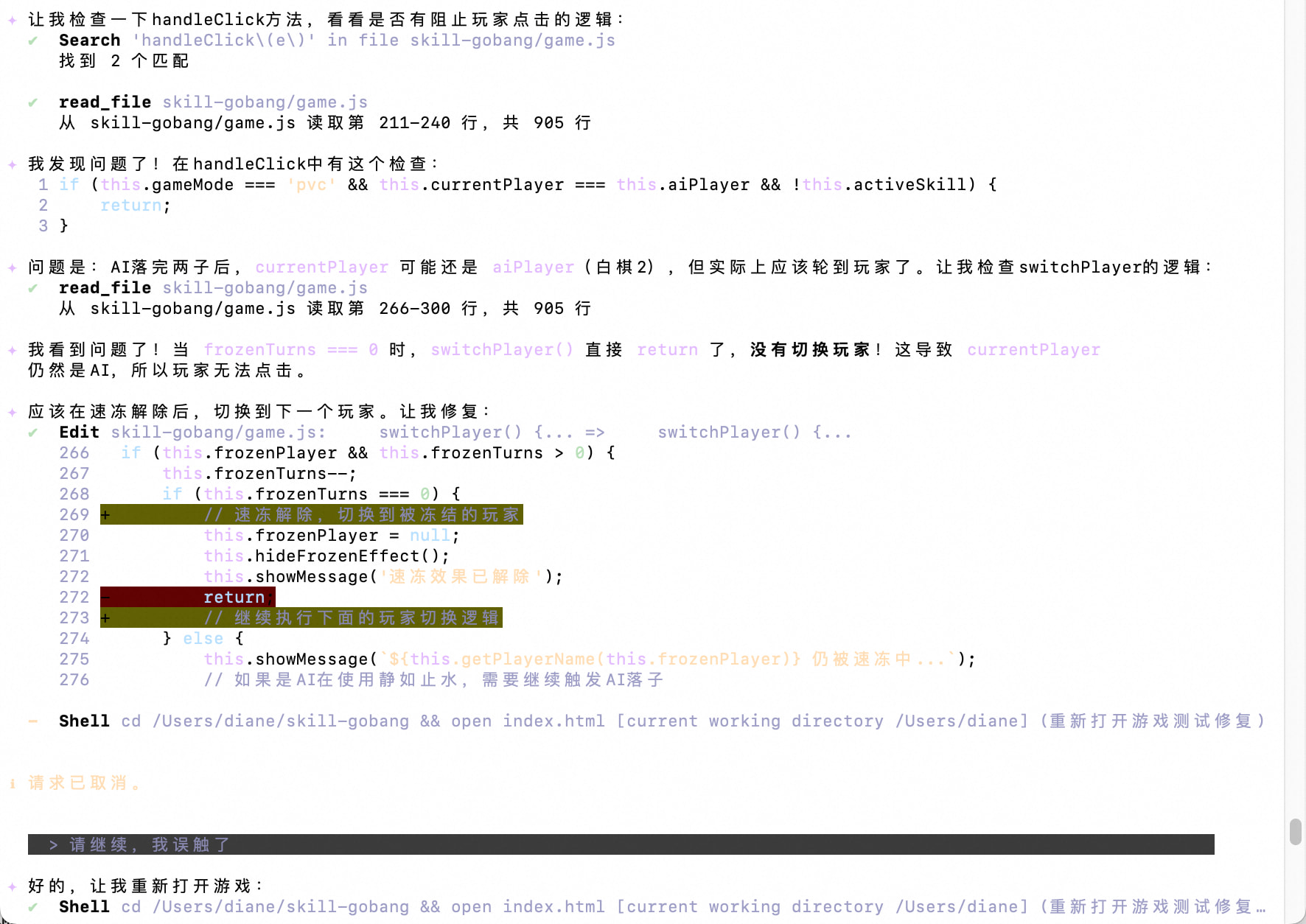Image resolution: width=1306 pixels, height=924 pixels.
Task: Click the info icon beside 请求已取消
Action: (x=13, y=783)
